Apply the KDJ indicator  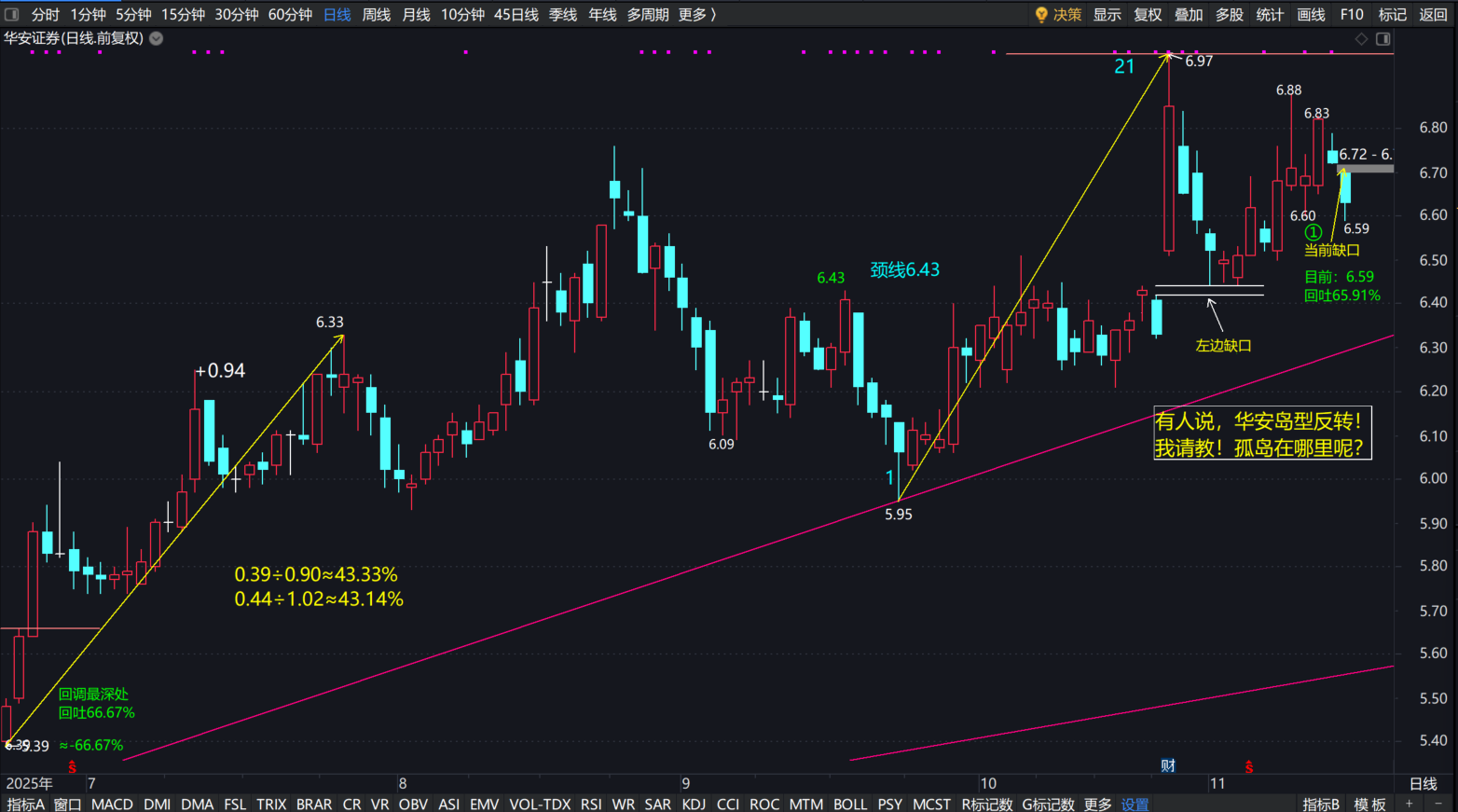tap(694, 804)
